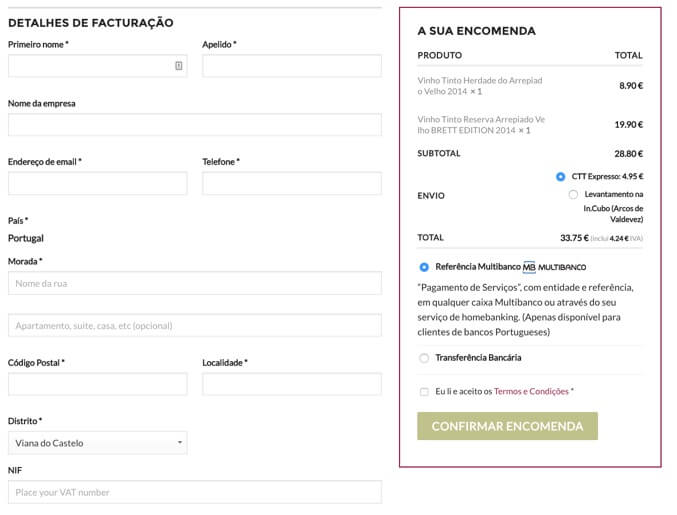Screen dimensions: 677x515
Task: Click the Multibanco MB logo icon
Action: coord(529,267)
